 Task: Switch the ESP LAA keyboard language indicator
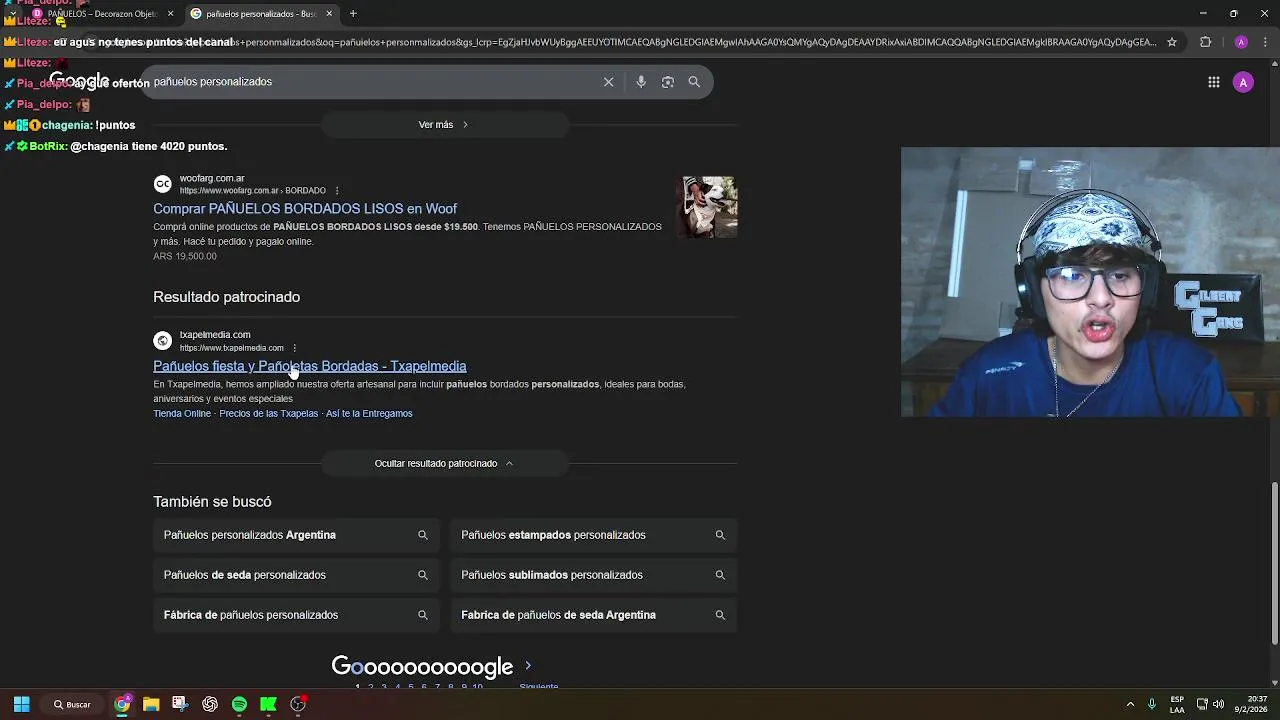point(1177,704)
